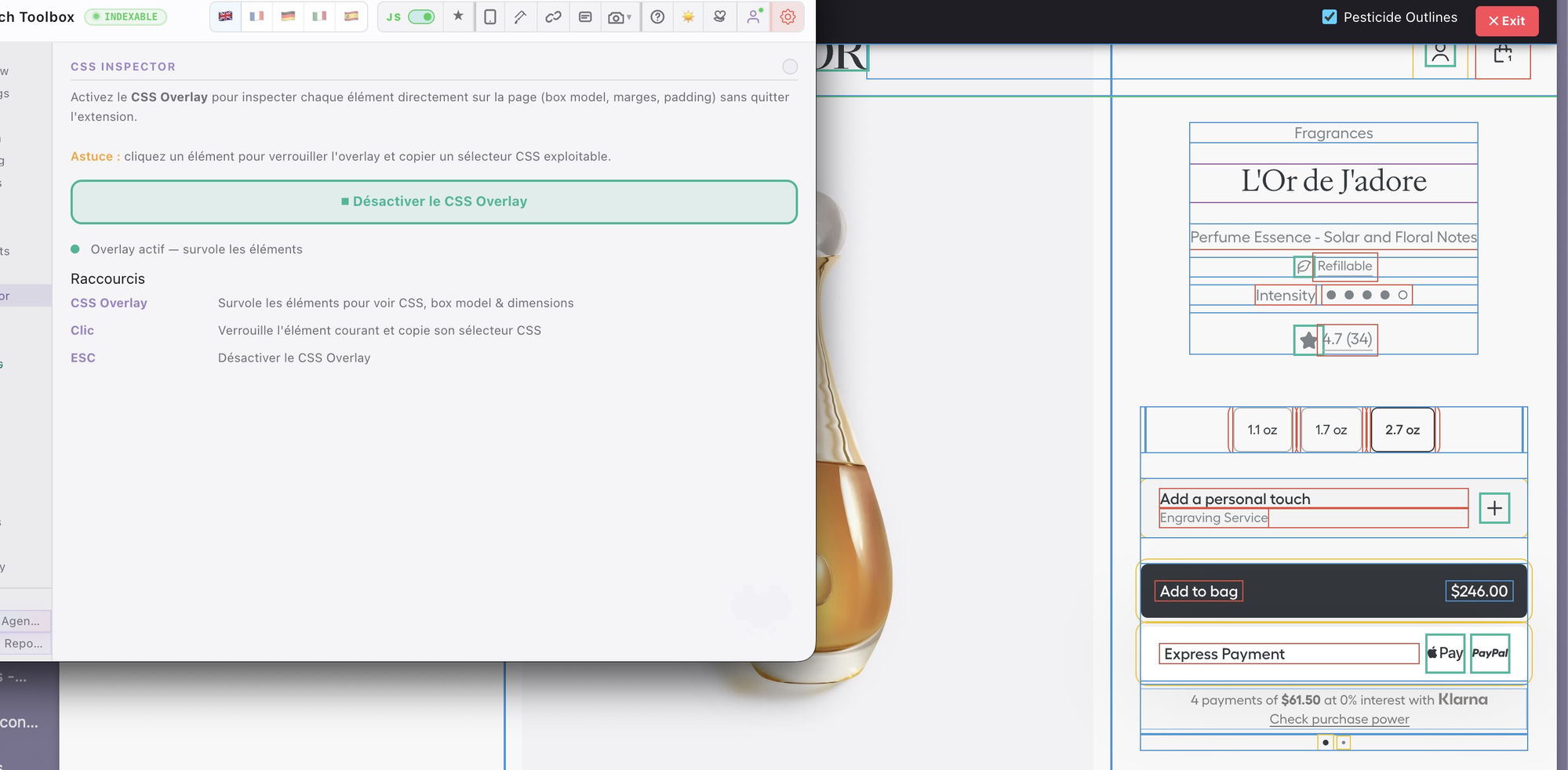Open the red settings gear icon
1568x770 pixels.
click(x=788, y=16)
